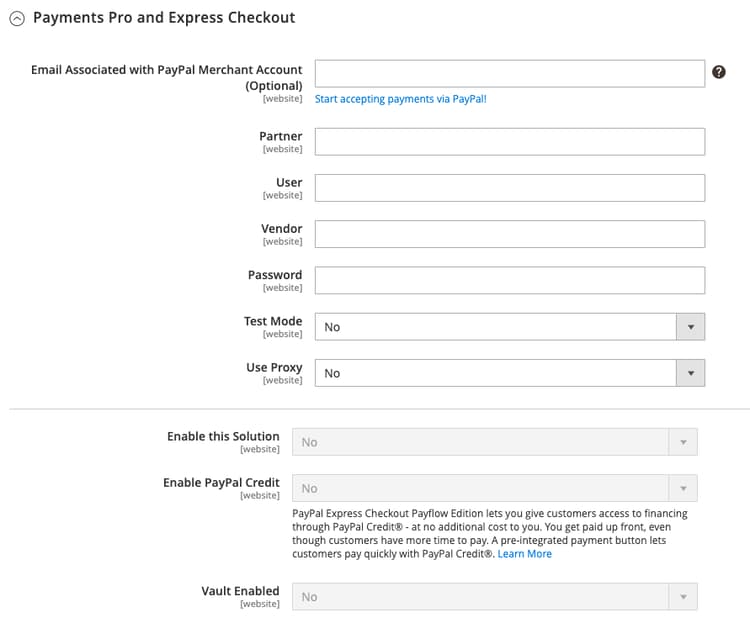Click the Enable PayPal Credit arrow

pos(683,488)
